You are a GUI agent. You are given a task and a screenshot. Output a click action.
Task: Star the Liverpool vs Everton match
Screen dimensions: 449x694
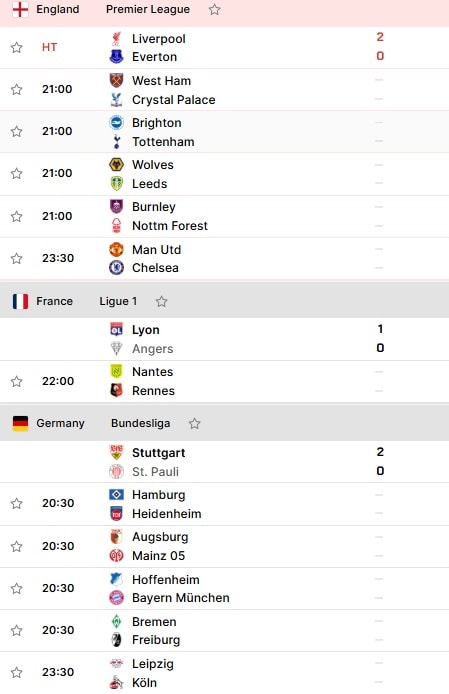coord(16,47)
